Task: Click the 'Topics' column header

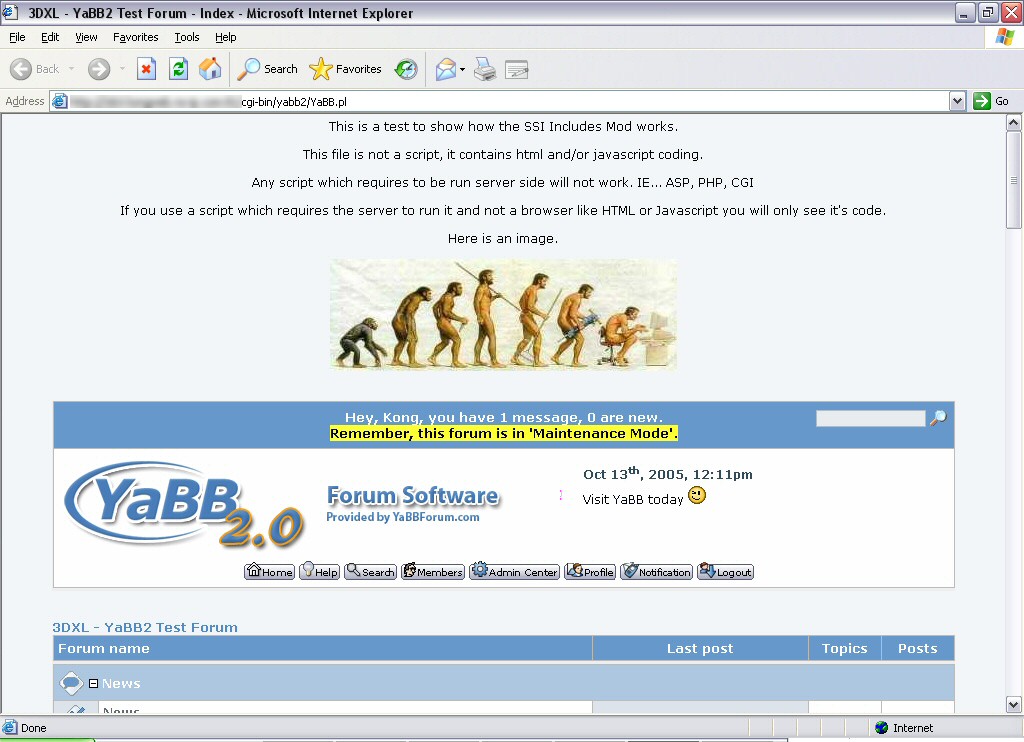Action: 844,649
